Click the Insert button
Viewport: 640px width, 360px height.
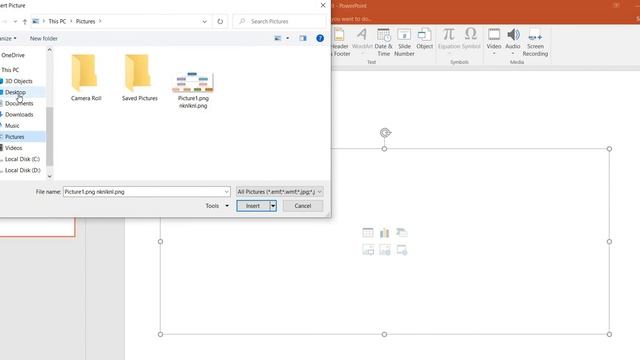click(253, 206)
